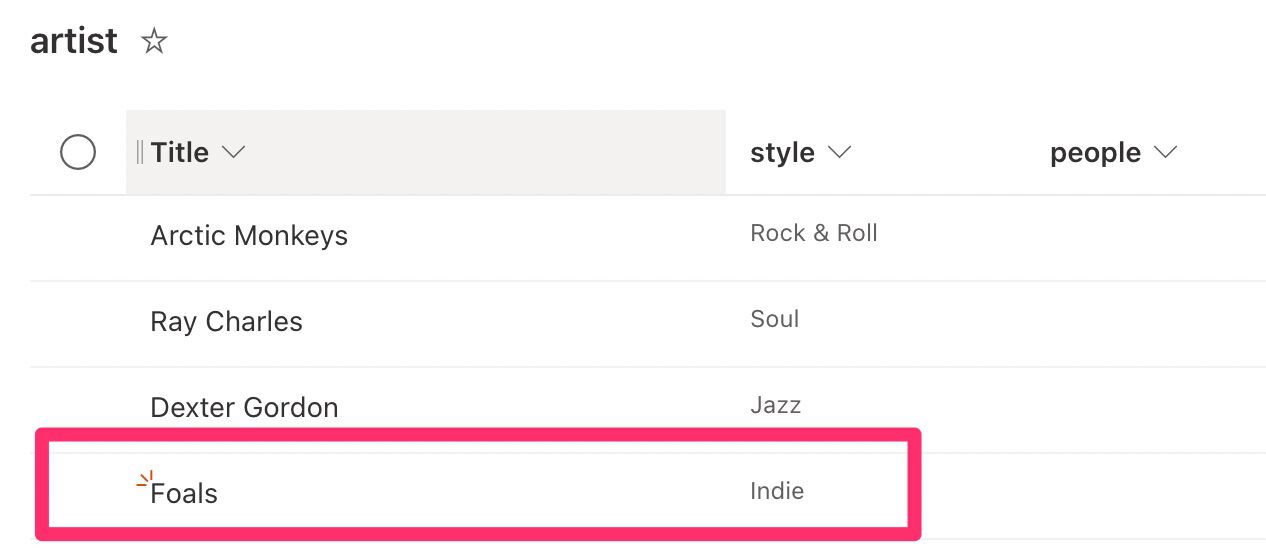Click the Title column header label
The image size is (1266, 560).
pos(180,152)
